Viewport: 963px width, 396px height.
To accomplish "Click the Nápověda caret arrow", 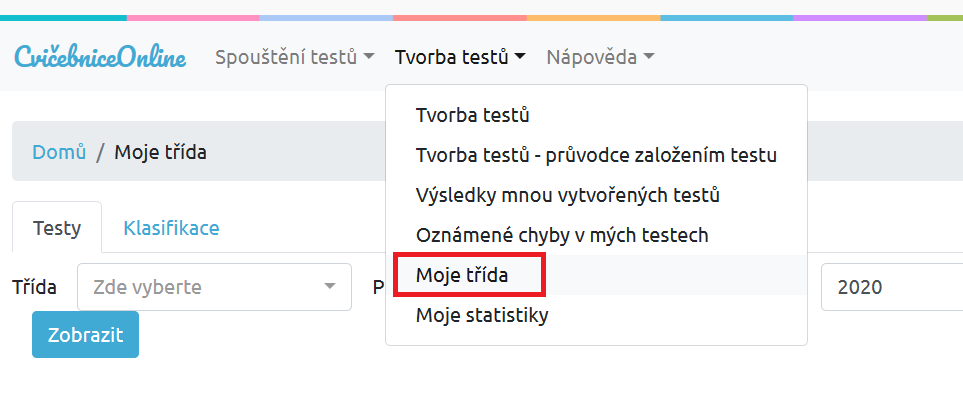I will 649,57.
